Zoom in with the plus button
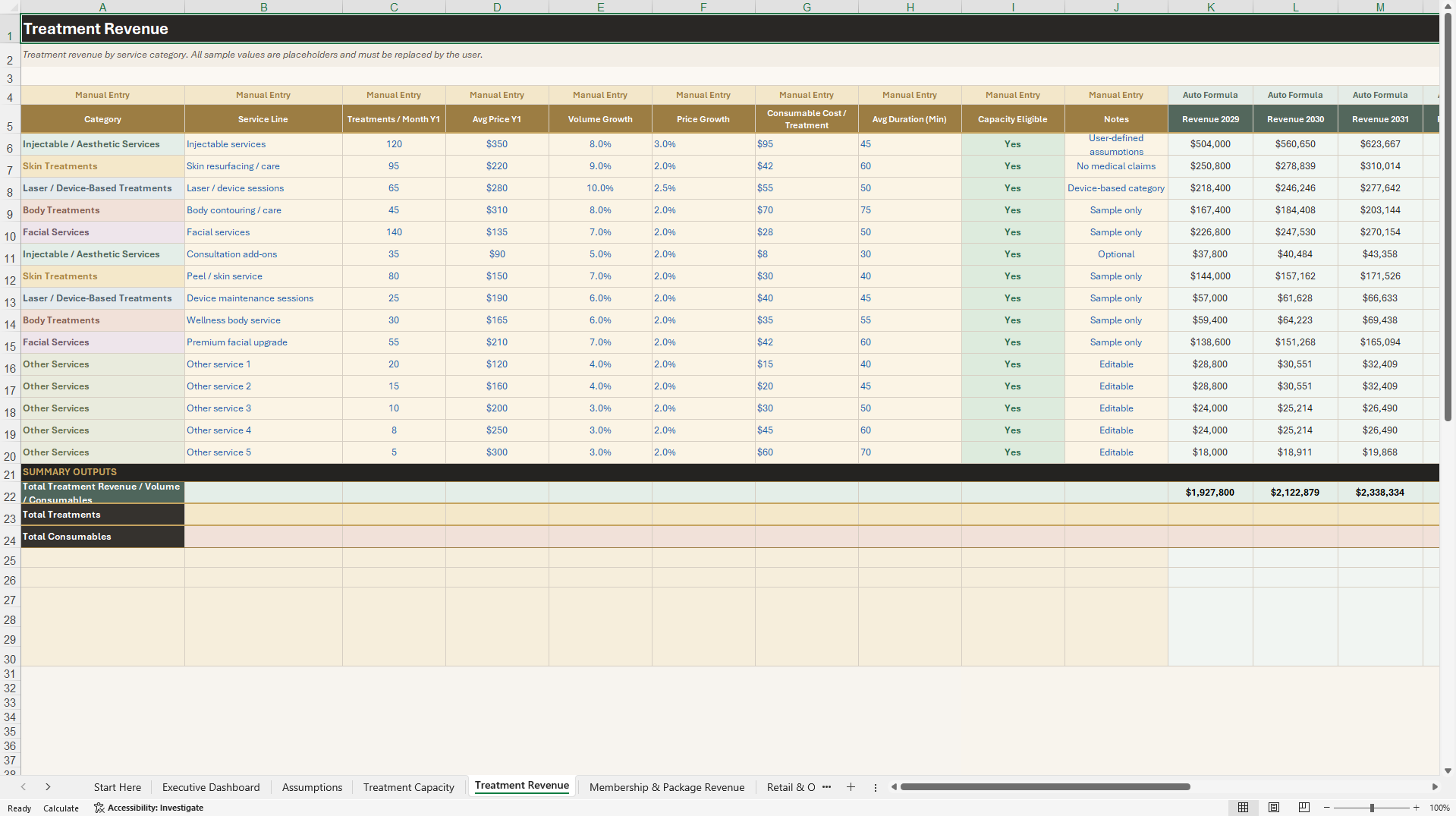Screen dimensions: 1456x816 tap(1416, 808)
